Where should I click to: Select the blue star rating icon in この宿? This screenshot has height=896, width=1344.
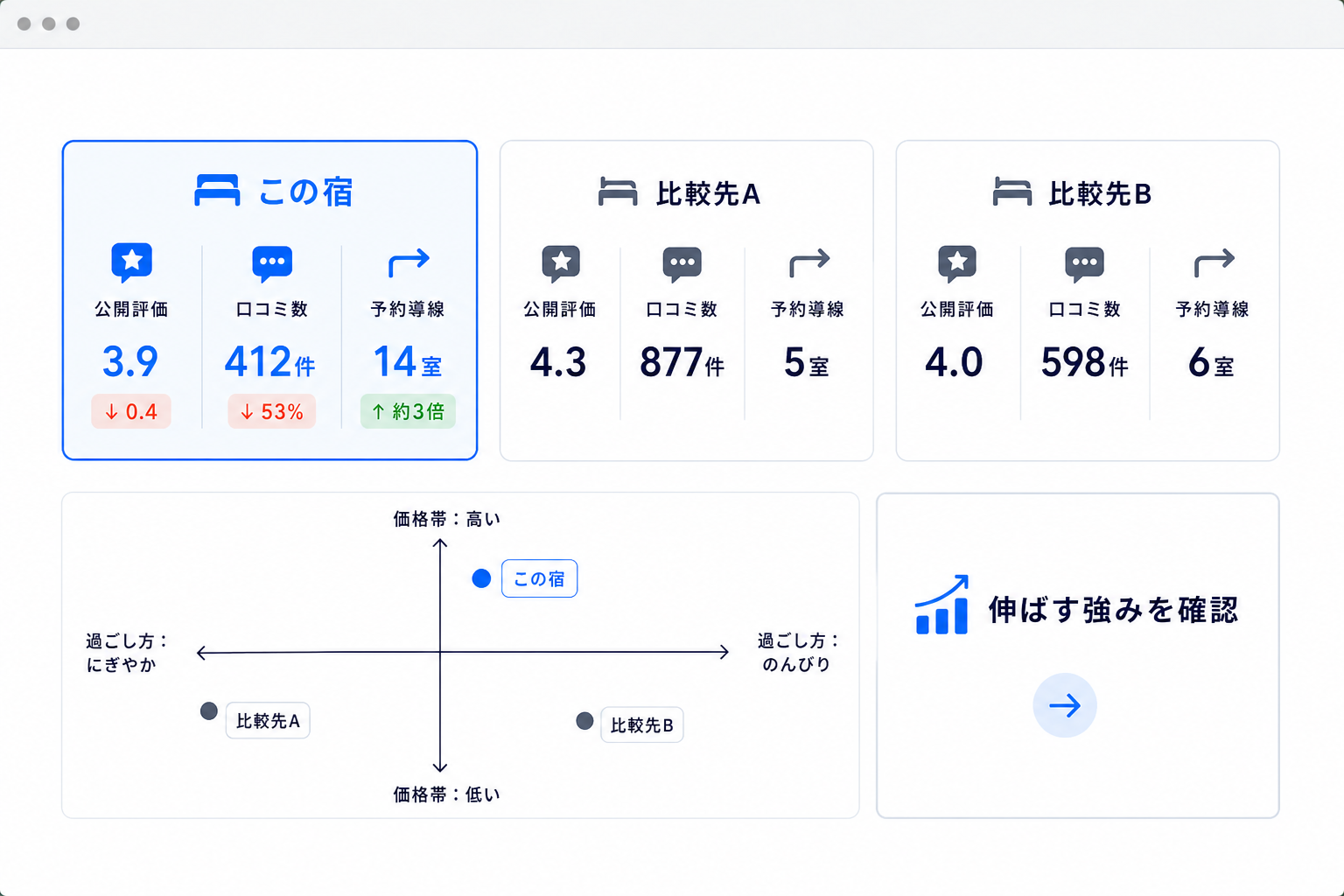132,262
